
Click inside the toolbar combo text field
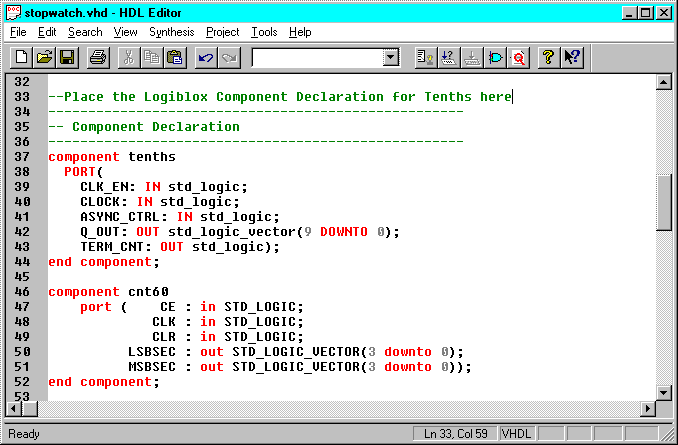coord(318,58)
